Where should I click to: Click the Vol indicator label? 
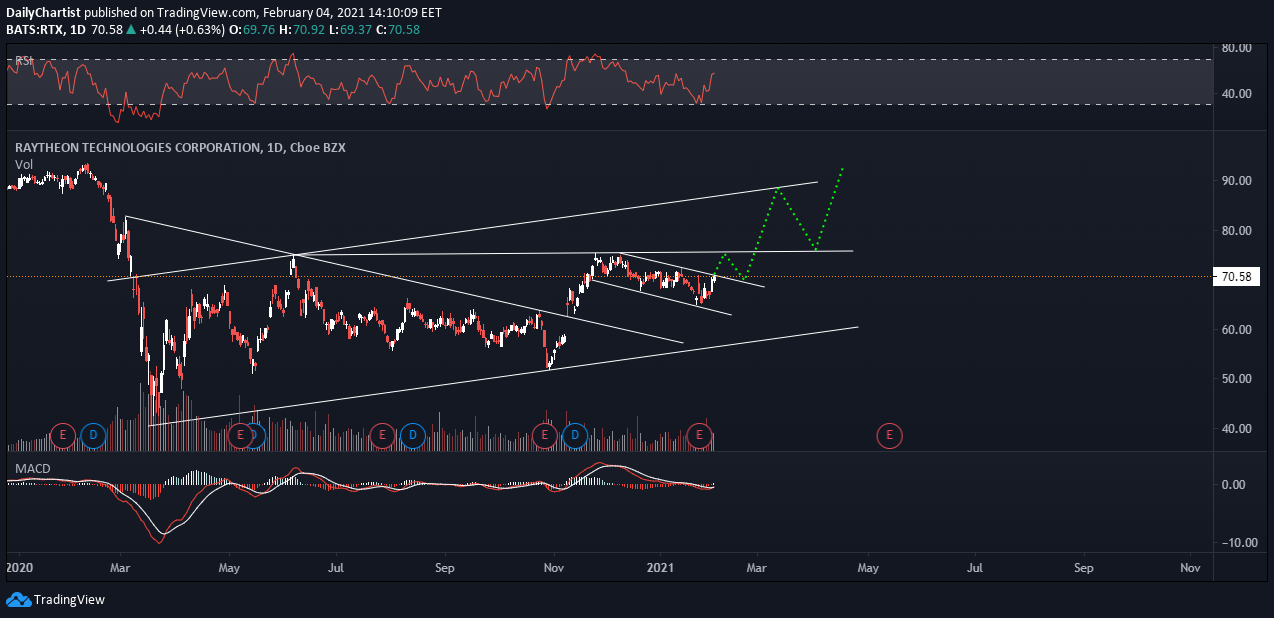[x=23, y=164]
